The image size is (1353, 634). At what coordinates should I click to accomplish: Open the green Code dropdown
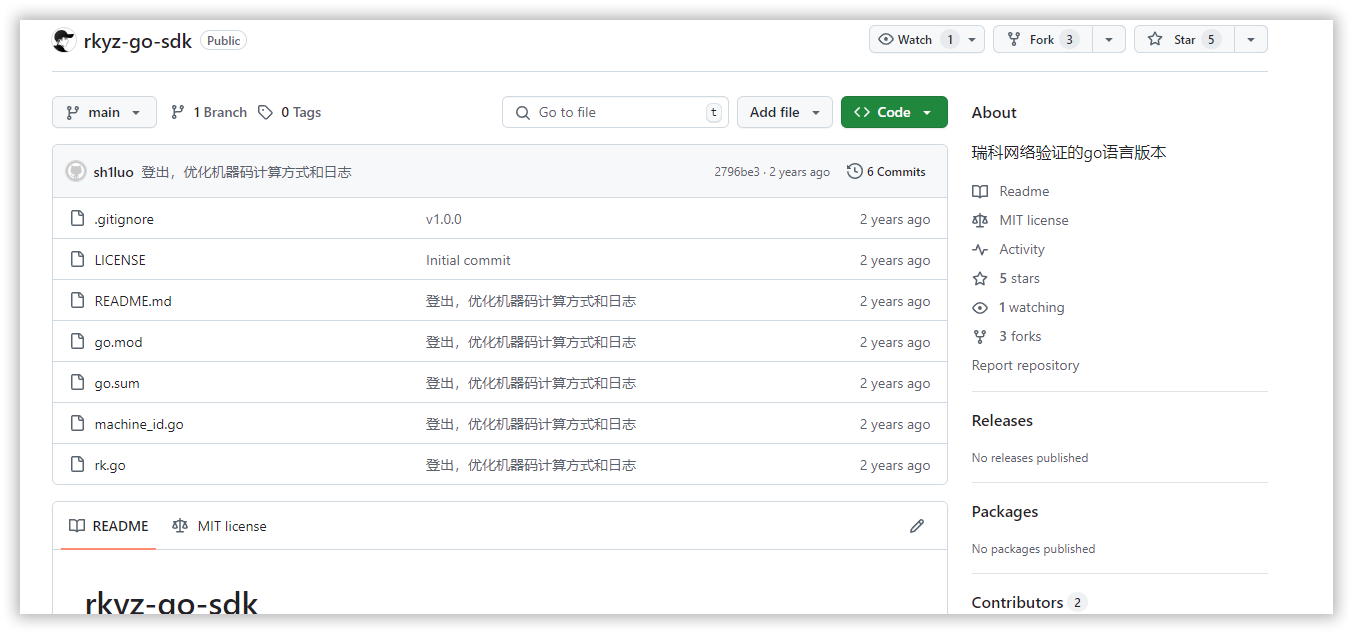894,112
